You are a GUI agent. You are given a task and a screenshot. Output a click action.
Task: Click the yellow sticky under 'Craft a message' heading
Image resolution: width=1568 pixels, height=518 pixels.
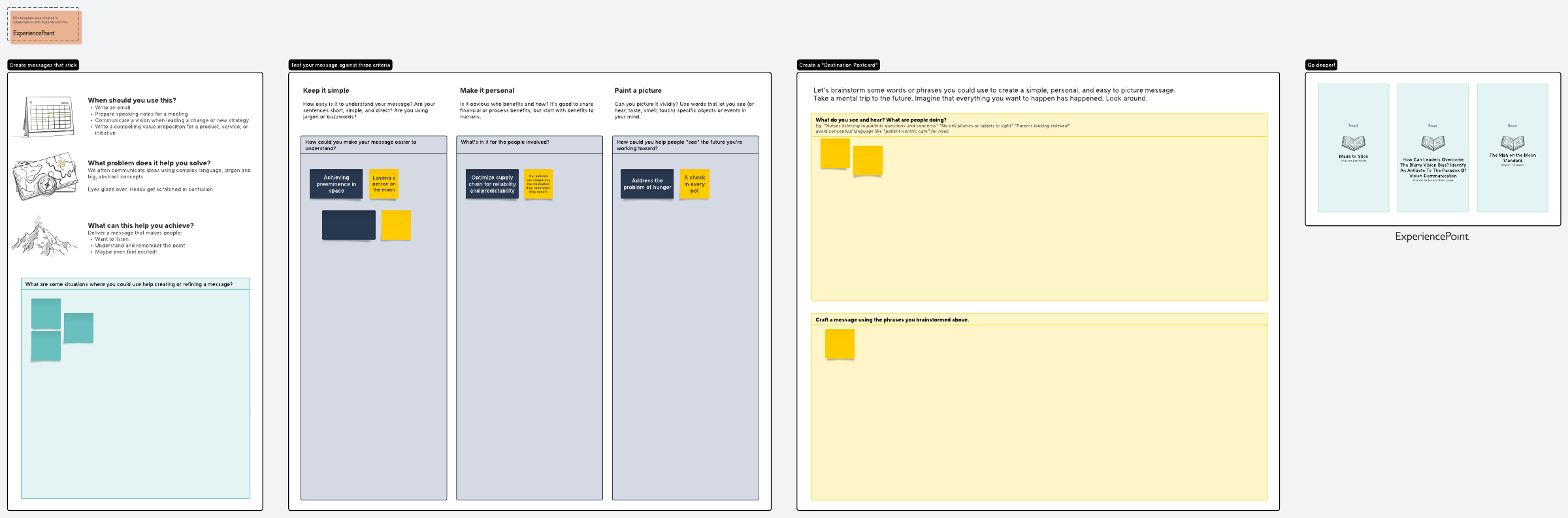pyautogui.click(x=840, y=344)
